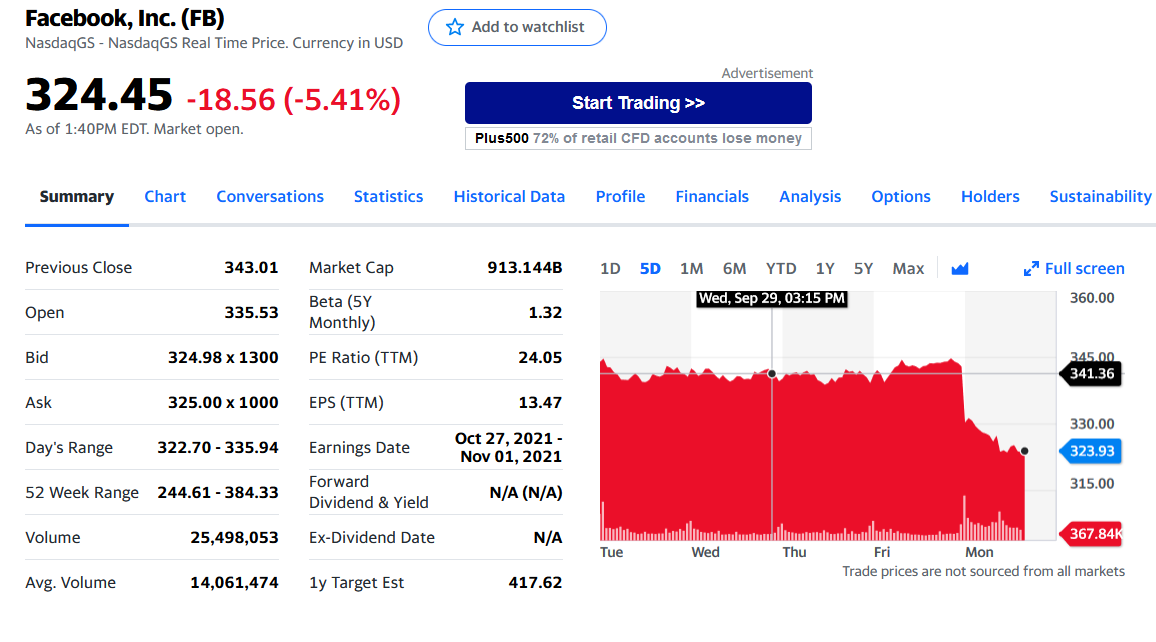This screenshot has width=1156, height=642.
Task: Open the Holders tab
Action: 990,197
